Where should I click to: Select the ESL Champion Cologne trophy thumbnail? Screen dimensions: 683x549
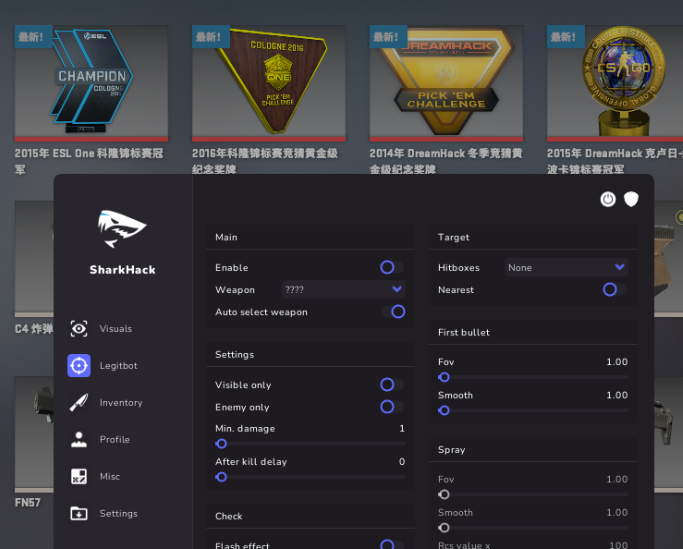[x=91, y=83]
